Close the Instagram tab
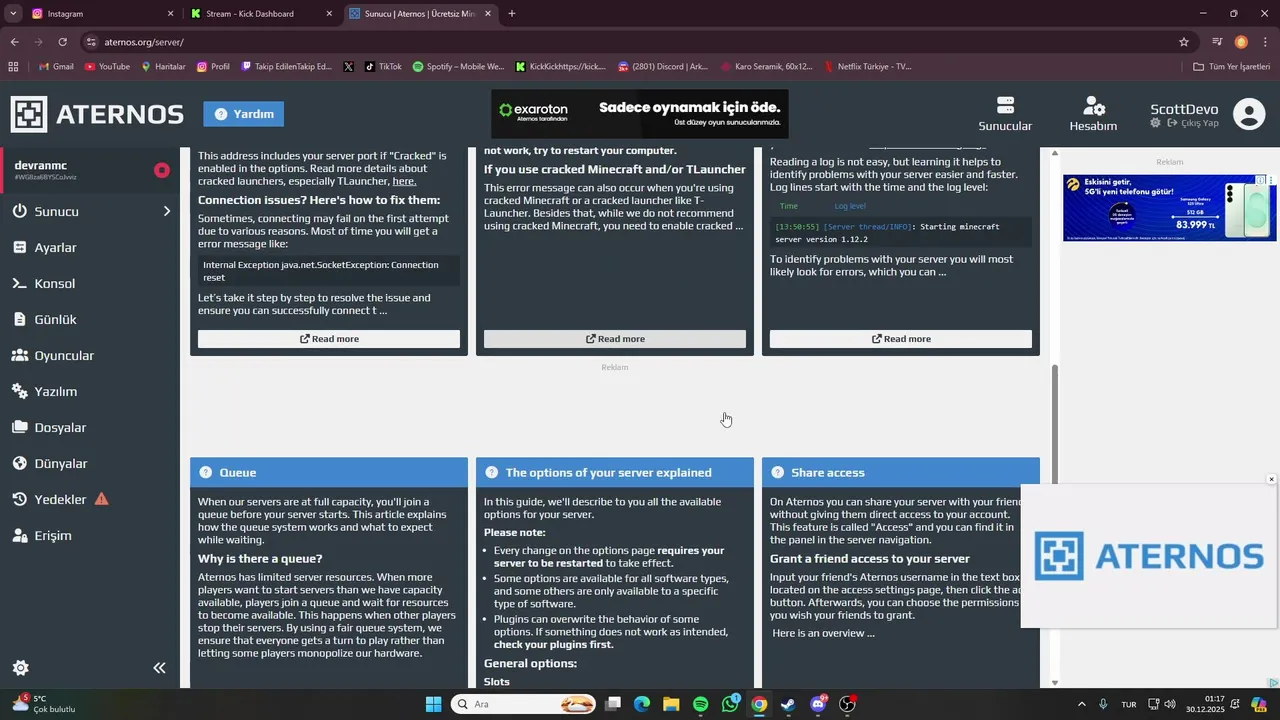Viewport: 1280px width, 720px height. (170, 14)
